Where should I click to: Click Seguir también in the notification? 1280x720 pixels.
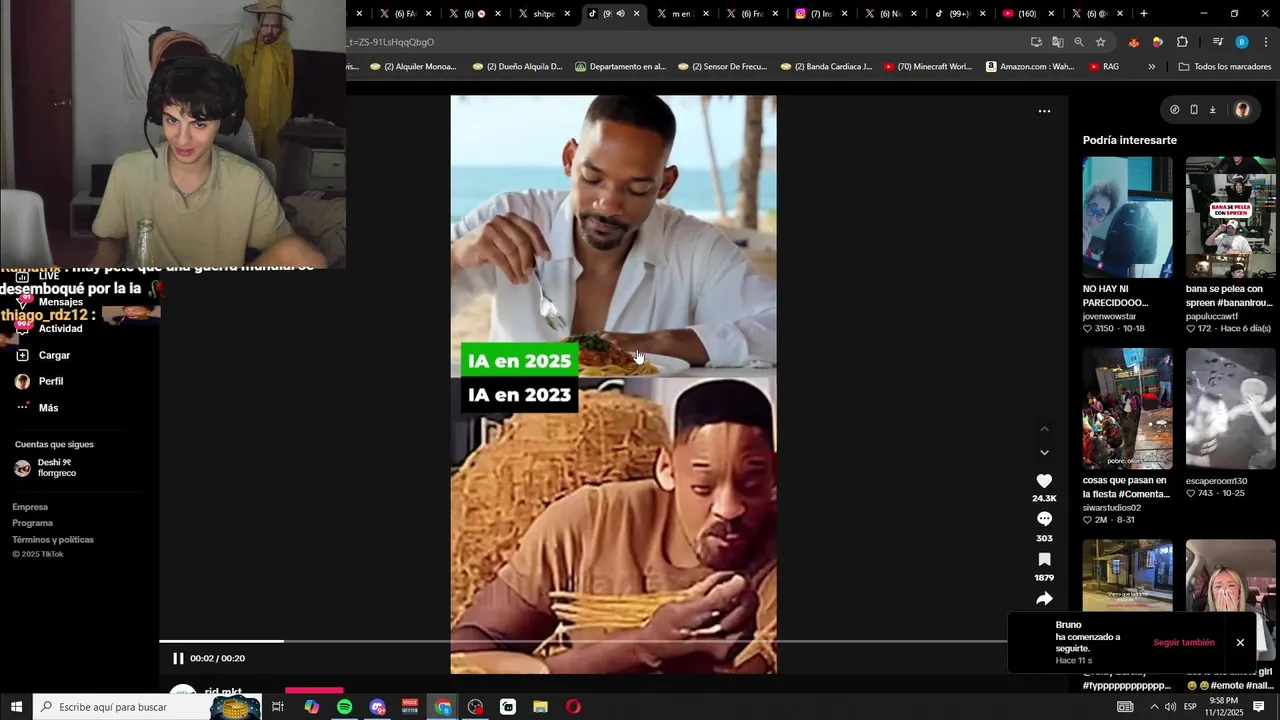click(1184, 642)
